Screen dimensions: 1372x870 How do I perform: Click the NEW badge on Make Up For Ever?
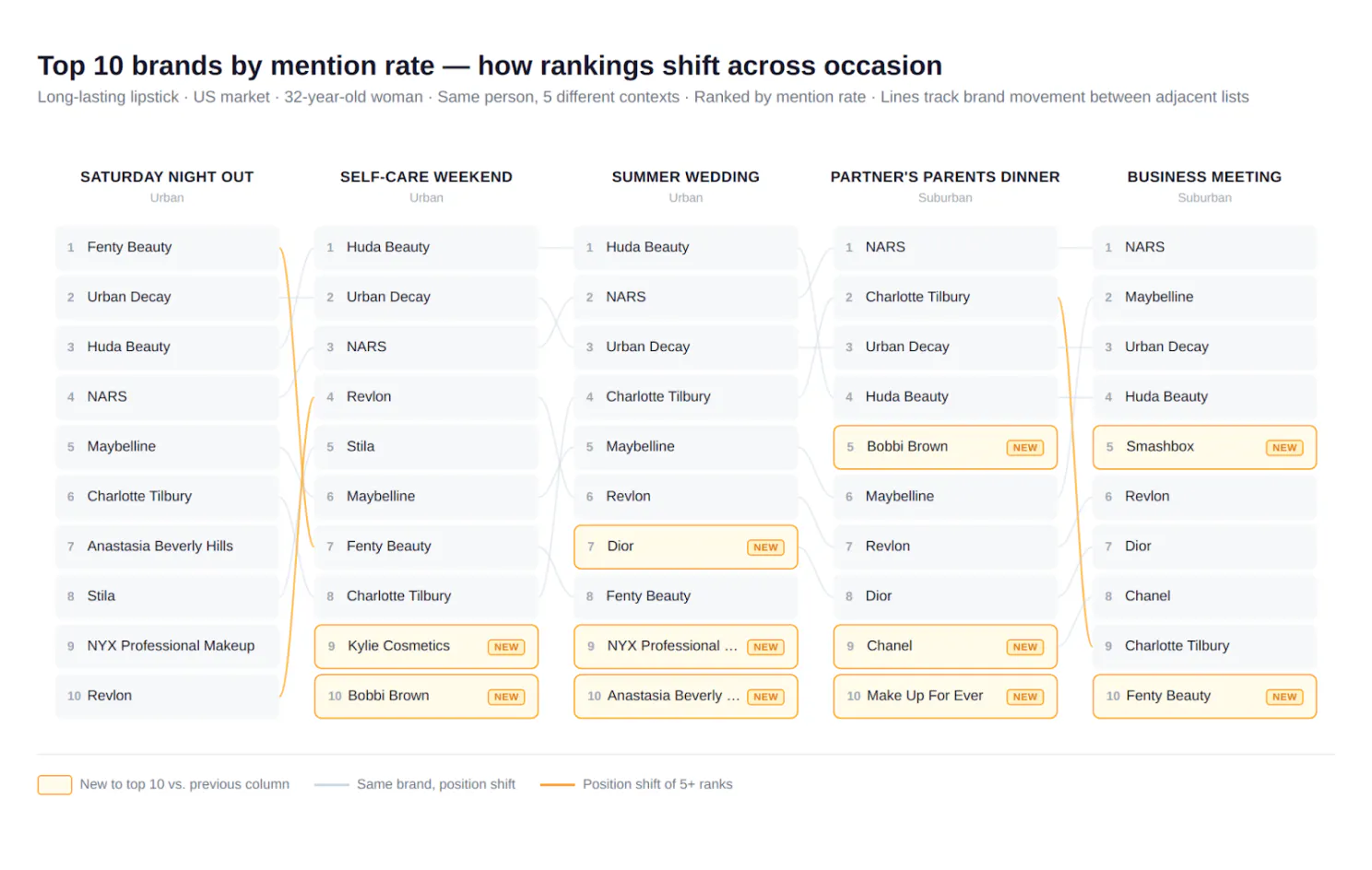[1024, 697]
